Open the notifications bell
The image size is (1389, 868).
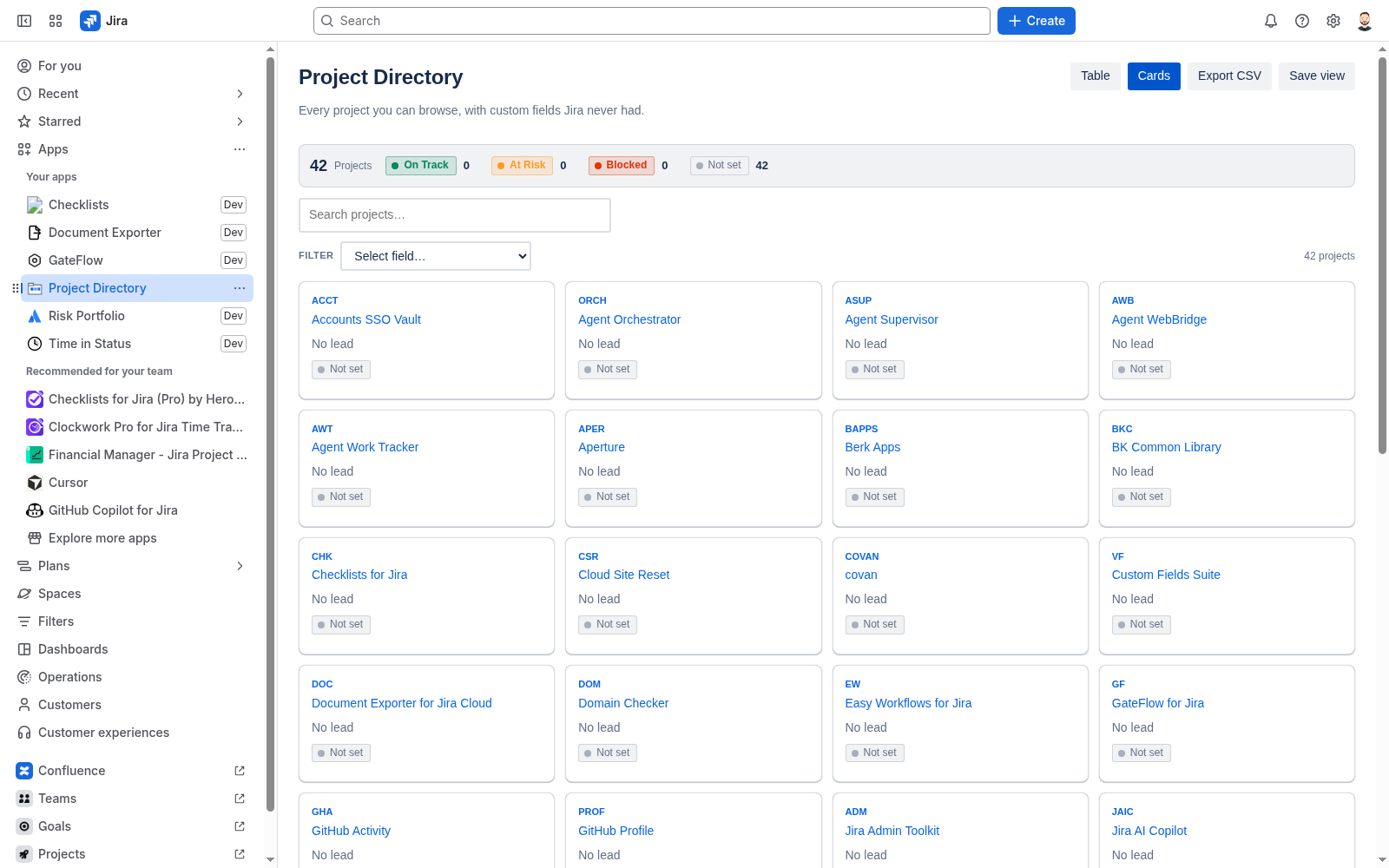pyautogui.click(x=1271, y=21)
